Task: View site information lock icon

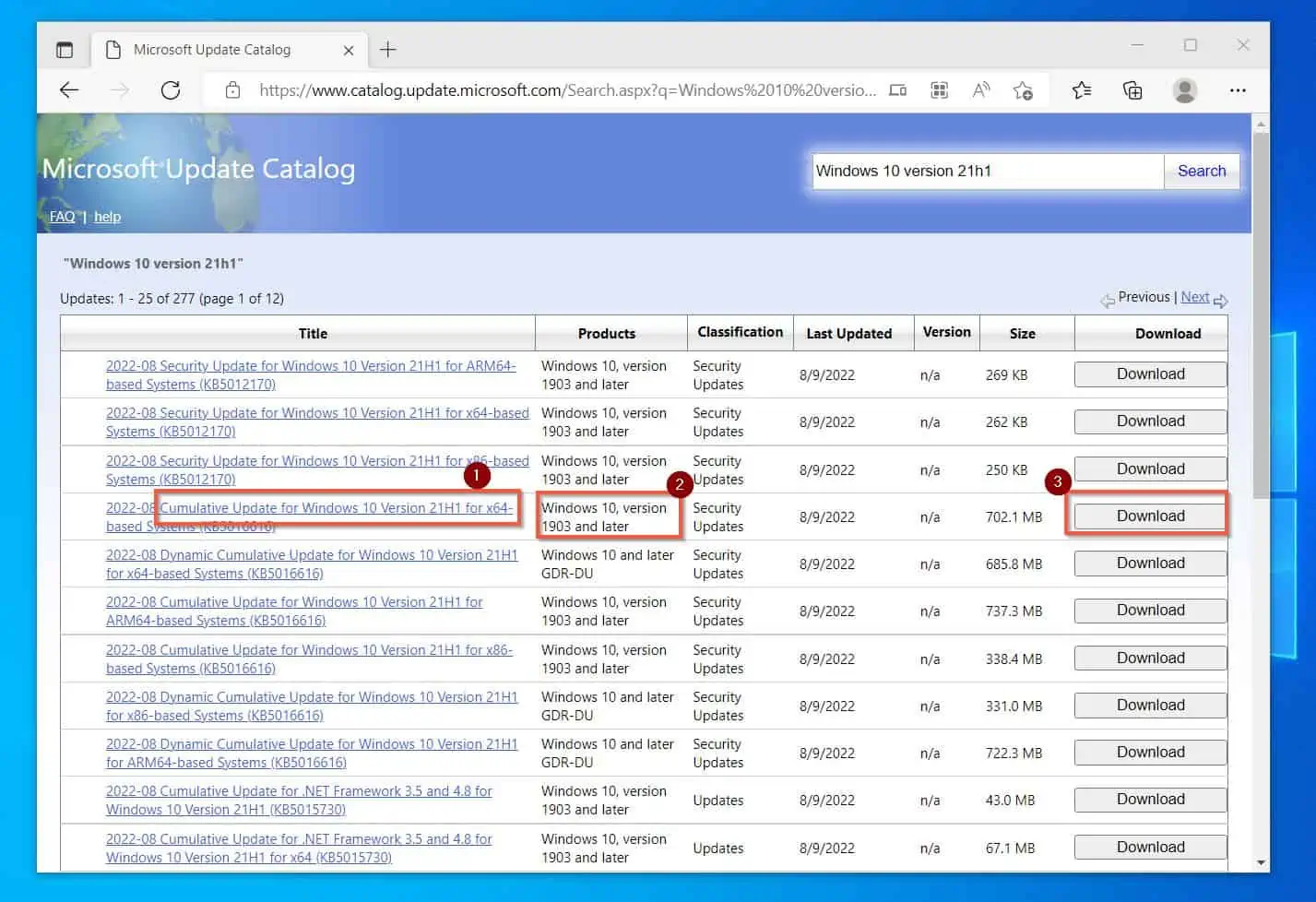Action: (233, 90)
